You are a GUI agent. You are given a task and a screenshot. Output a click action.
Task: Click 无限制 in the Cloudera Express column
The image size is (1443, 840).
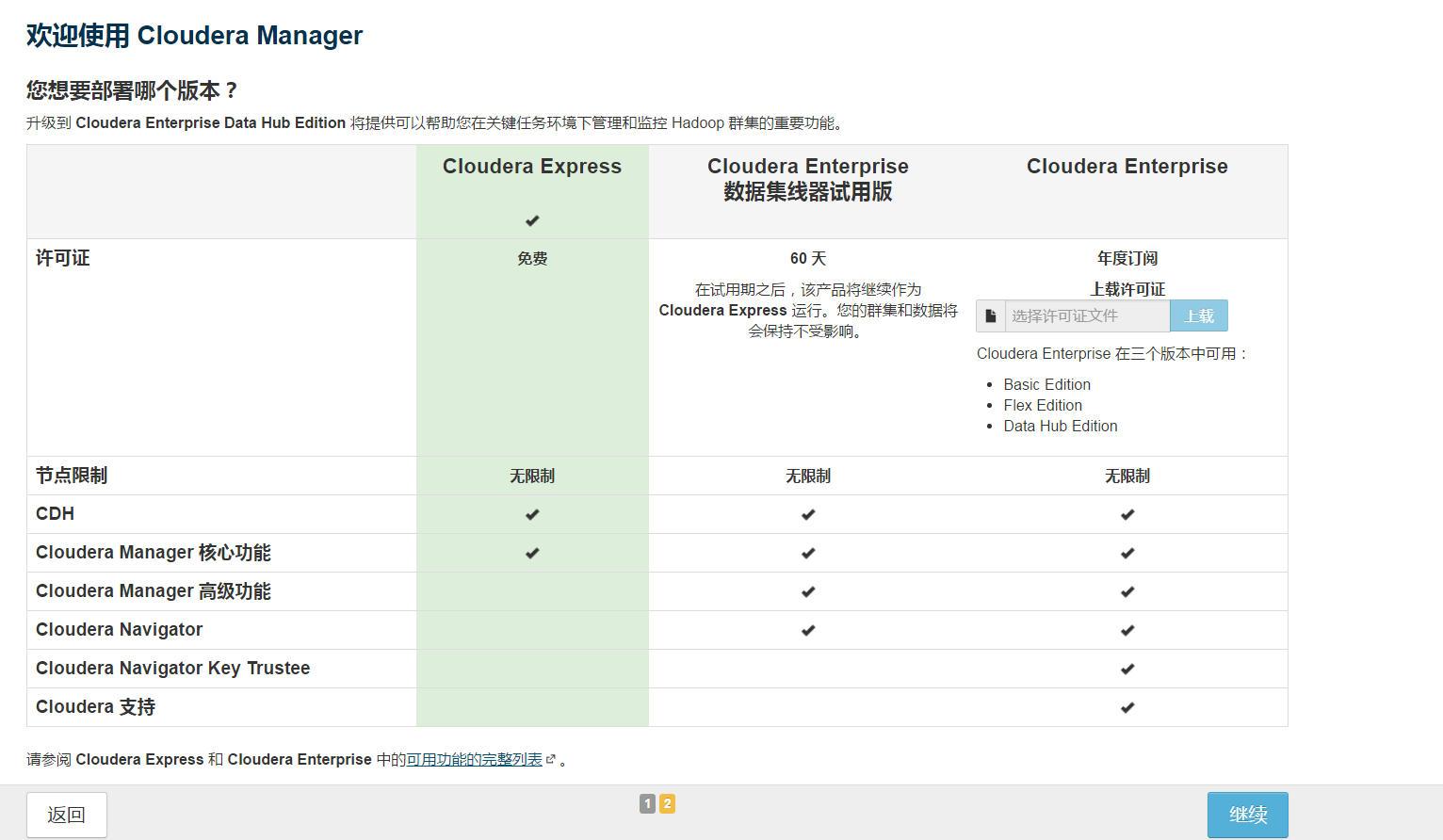(x=532, y=477)
